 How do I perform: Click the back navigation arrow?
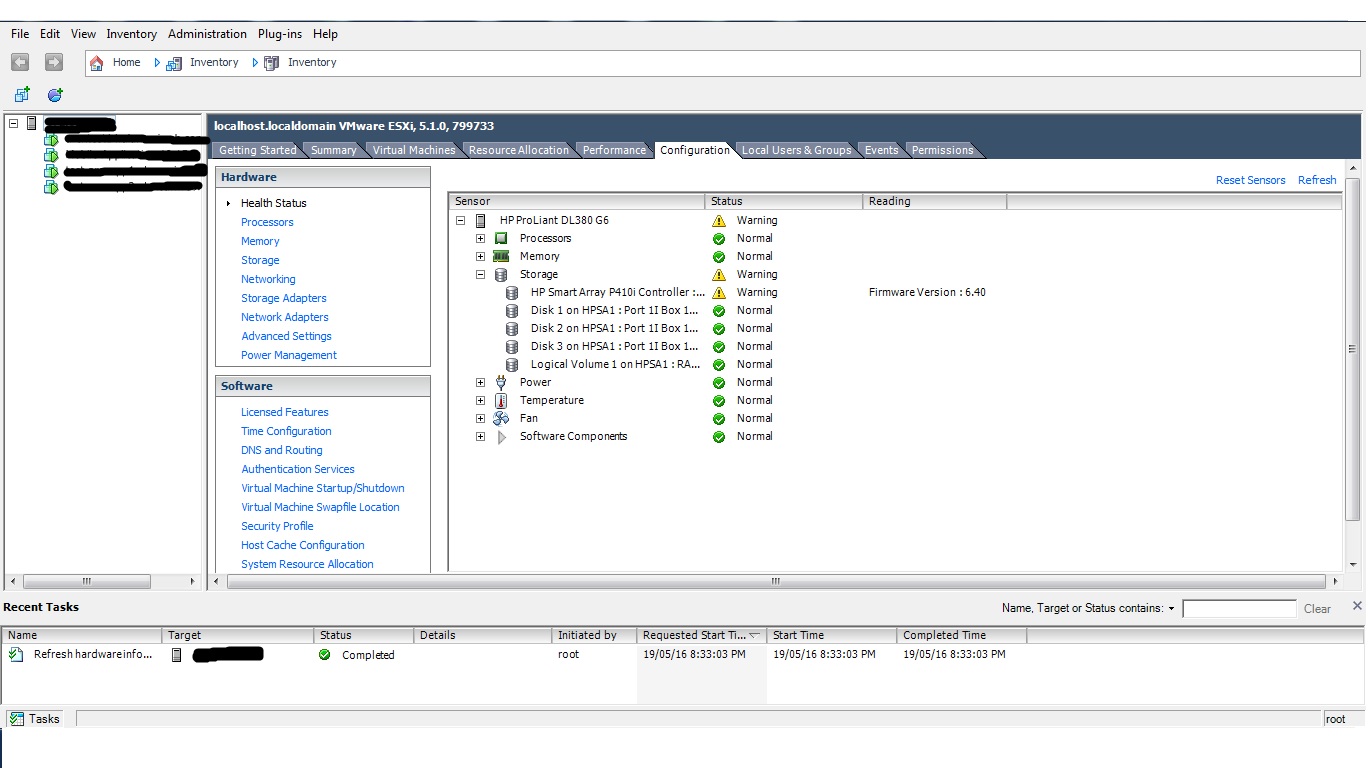click(19, 62)
